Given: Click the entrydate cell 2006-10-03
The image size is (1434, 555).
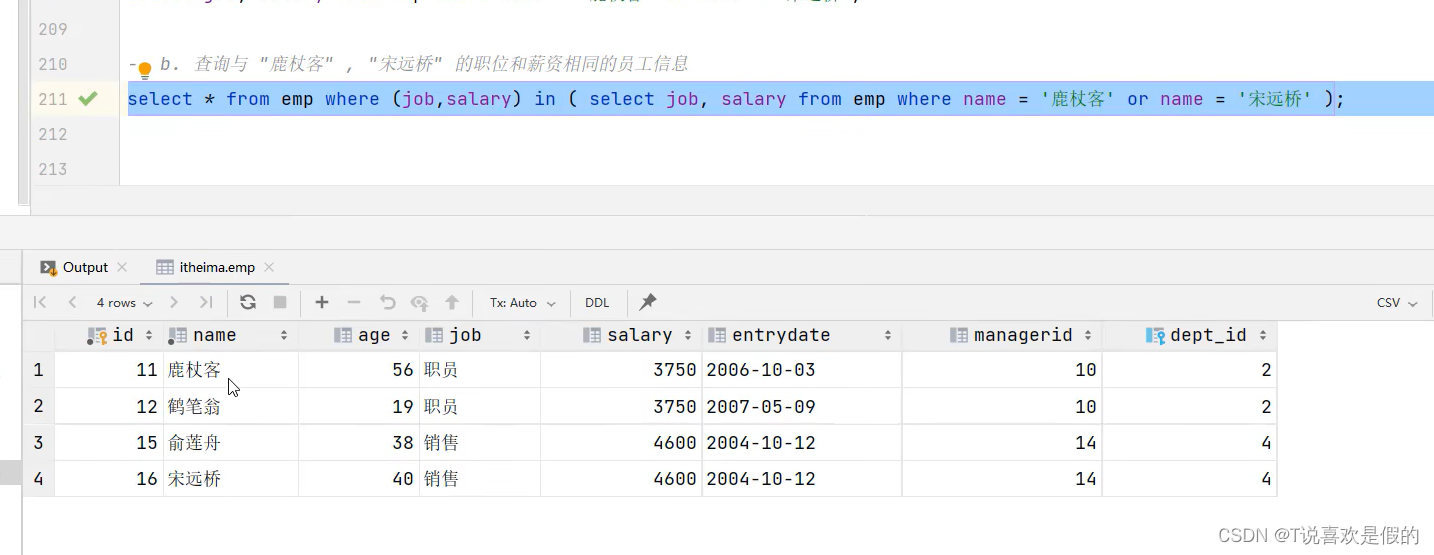Looking at the screenshot, I should point(802,370).
